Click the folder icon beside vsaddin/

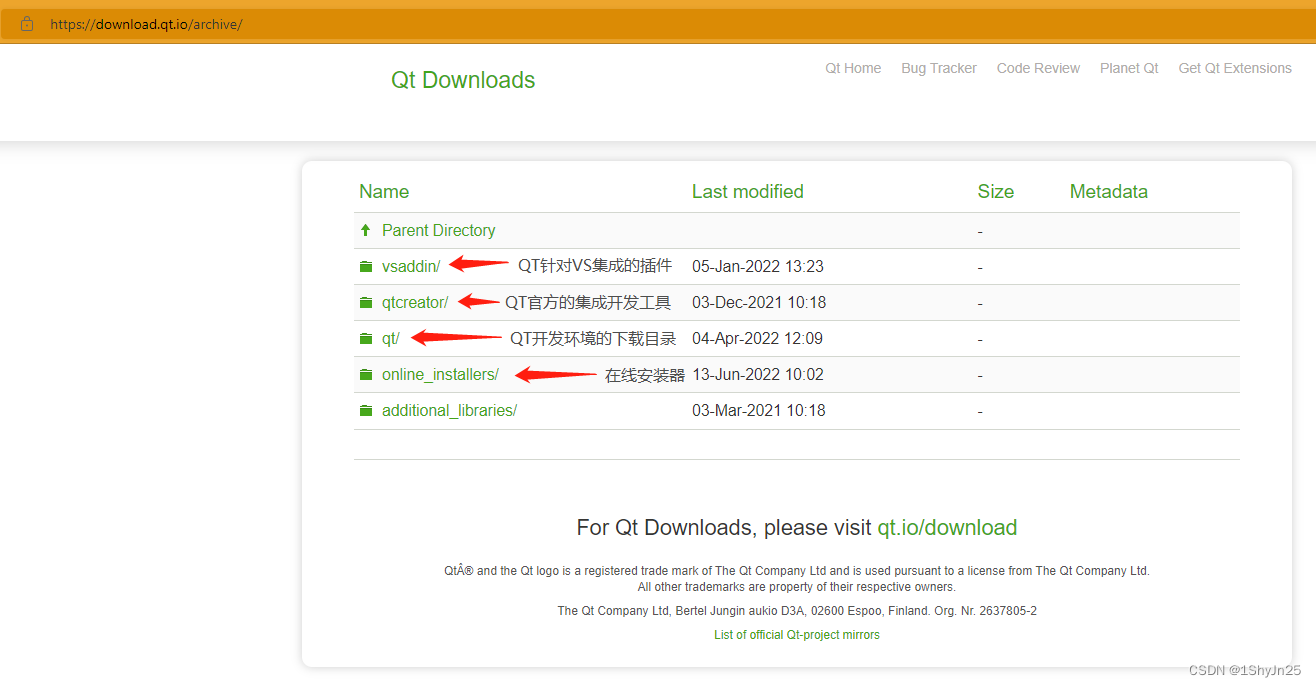click(366, 267)
